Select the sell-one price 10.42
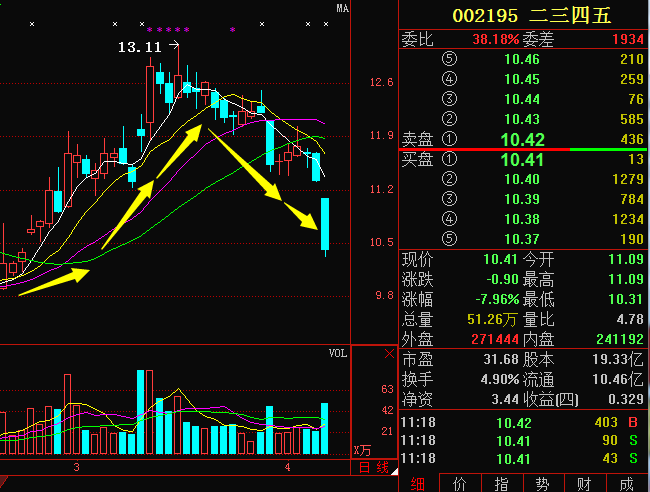650x492 pixels. [x=523, y=139]
